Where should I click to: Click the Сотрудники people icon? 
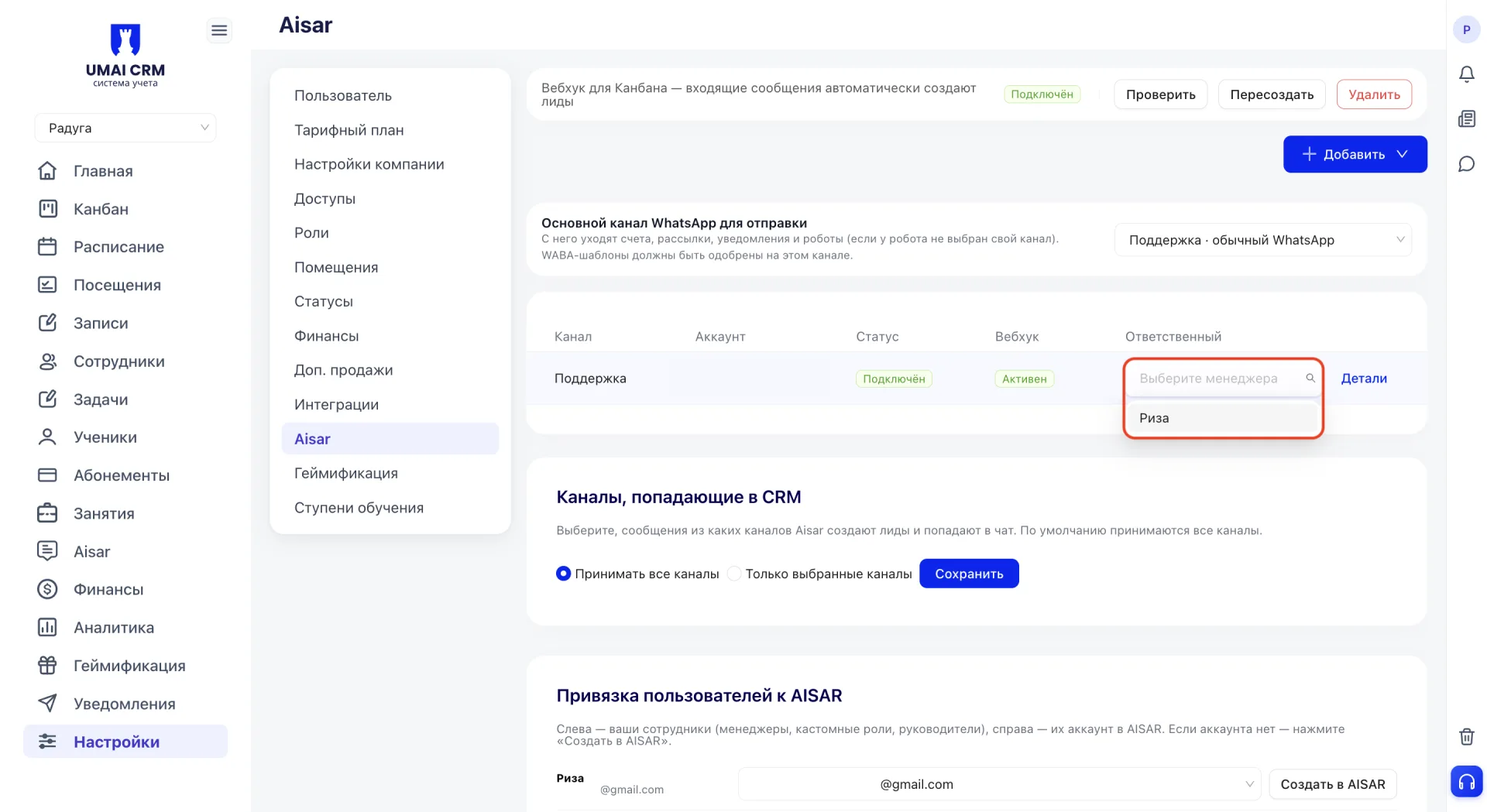[x=47, y=361]
